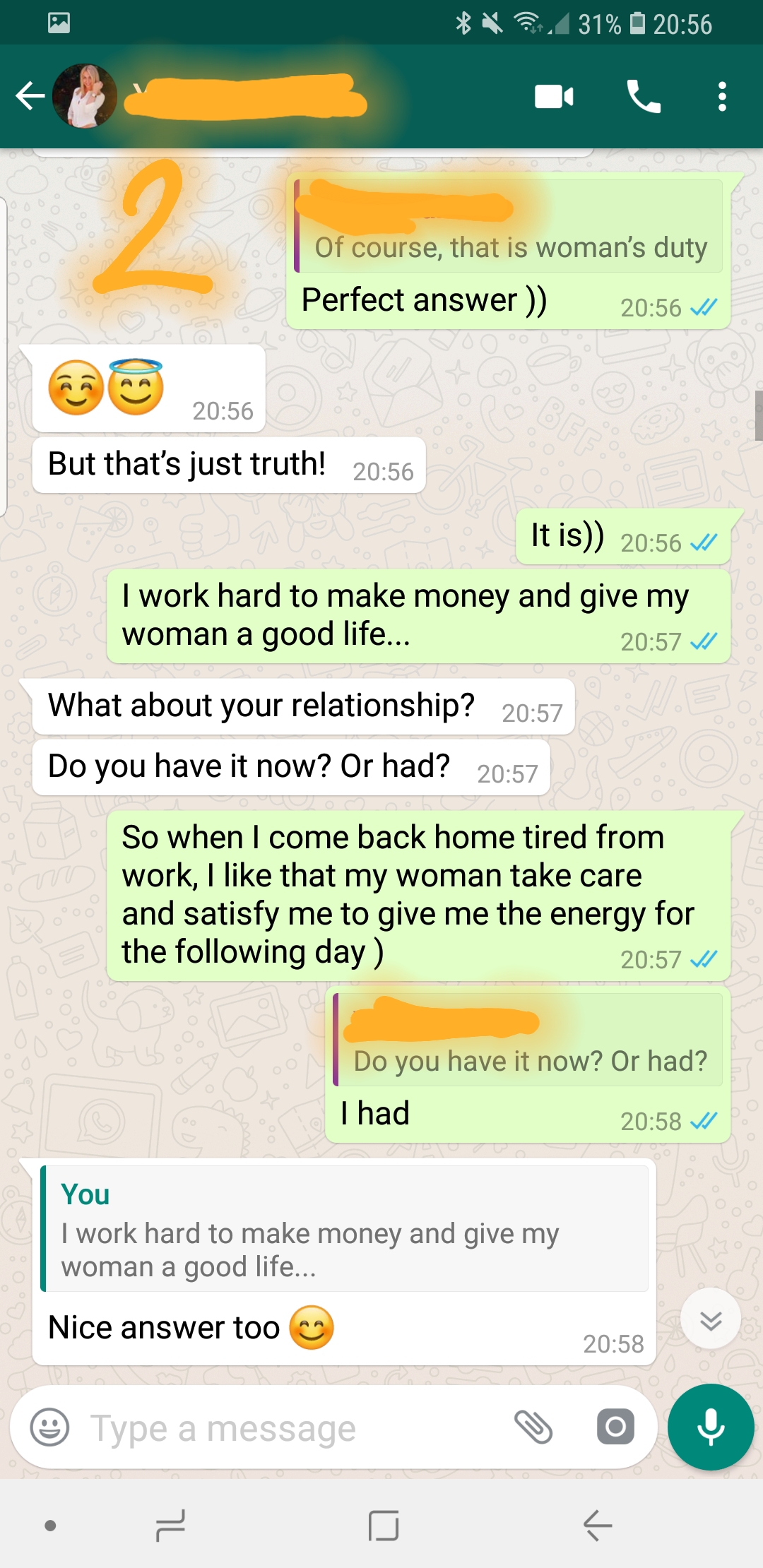
Task: Open quoted reply 'Of course, that is woman's duty'
Action: [509, 226]
